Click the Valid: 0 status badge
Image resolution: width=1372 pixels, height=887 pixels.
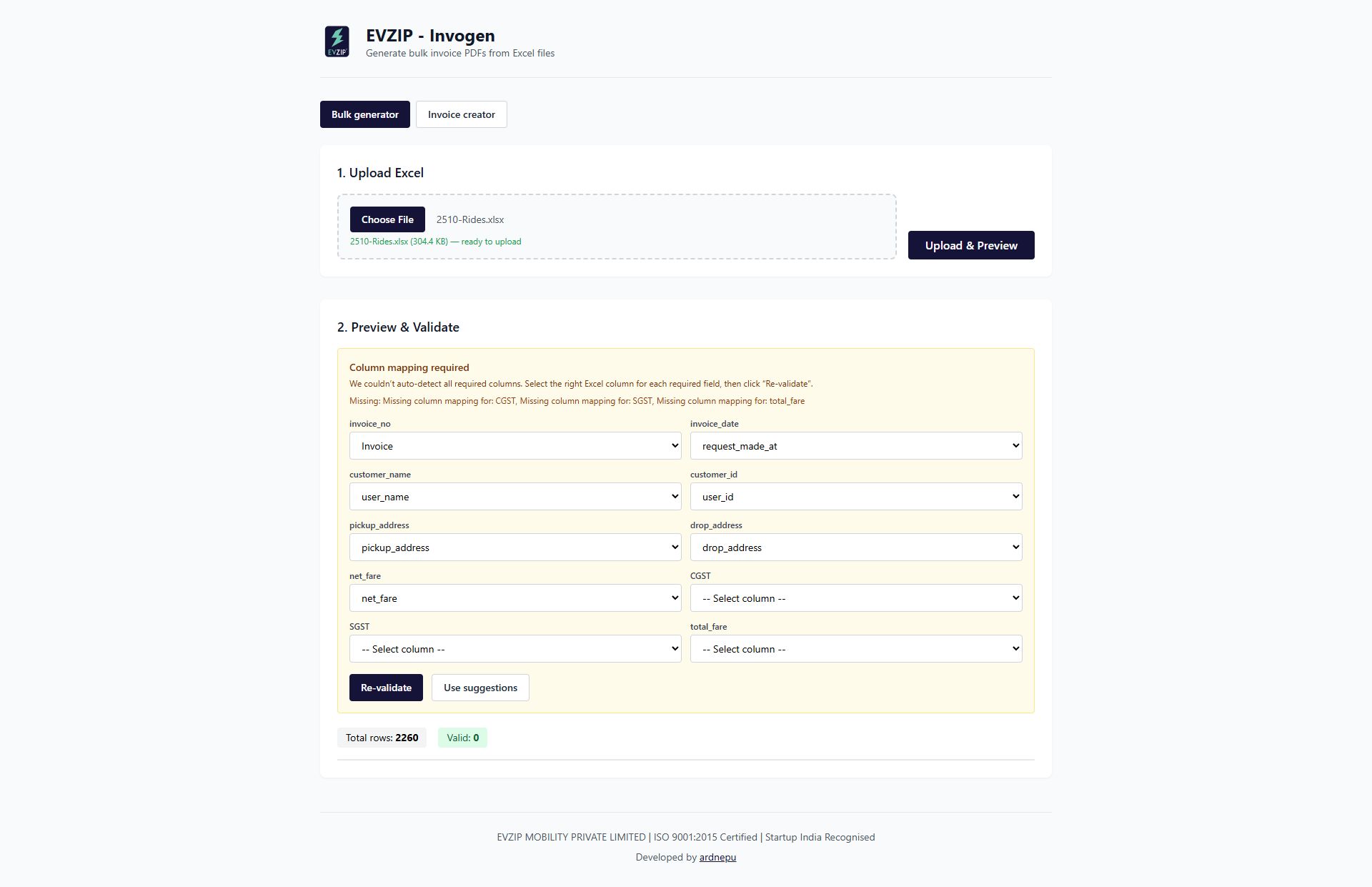[x=462, y=737]
